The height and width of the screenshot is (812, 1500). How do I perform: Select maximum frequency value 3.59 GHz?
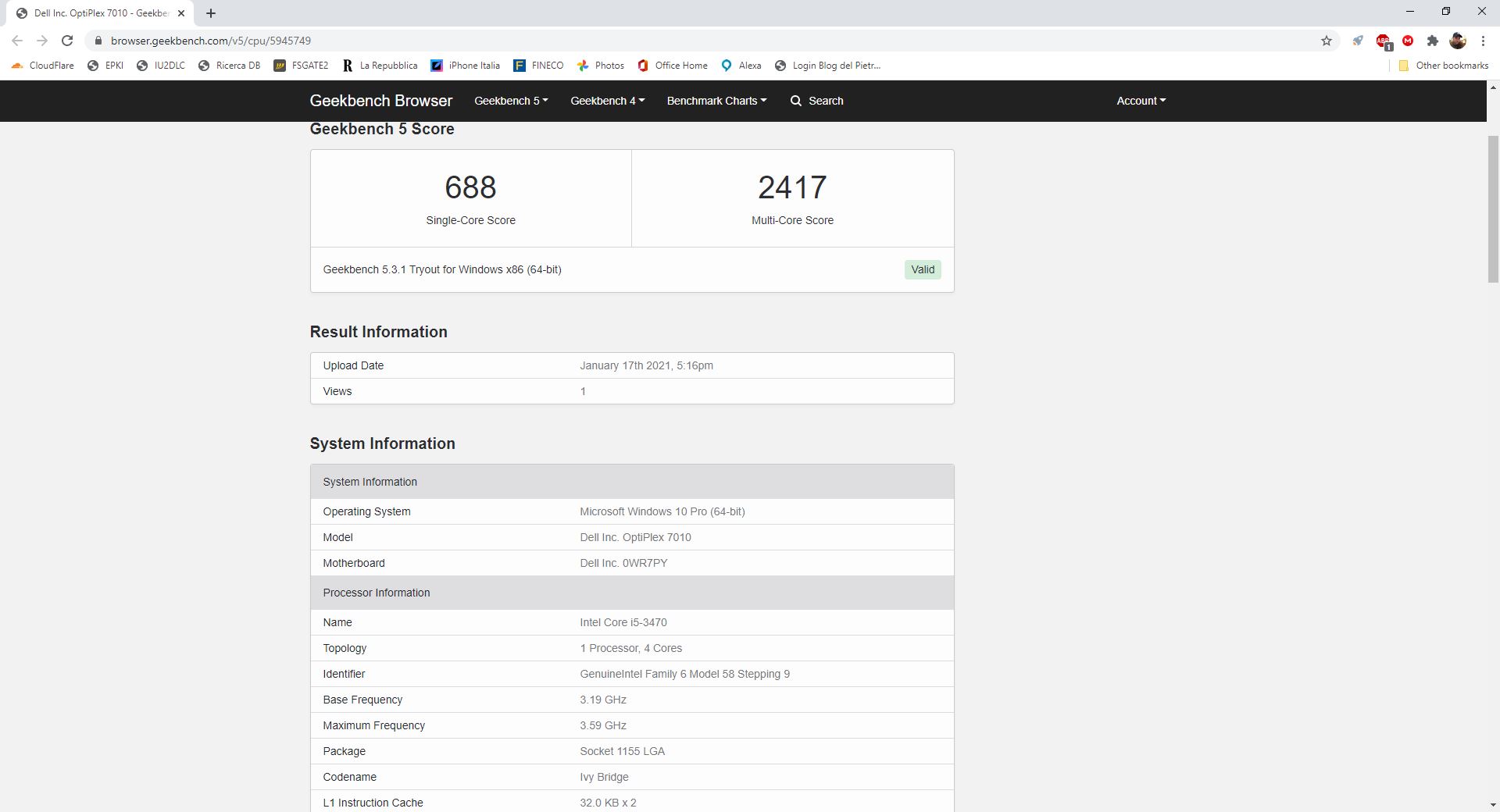pos(603,725)
